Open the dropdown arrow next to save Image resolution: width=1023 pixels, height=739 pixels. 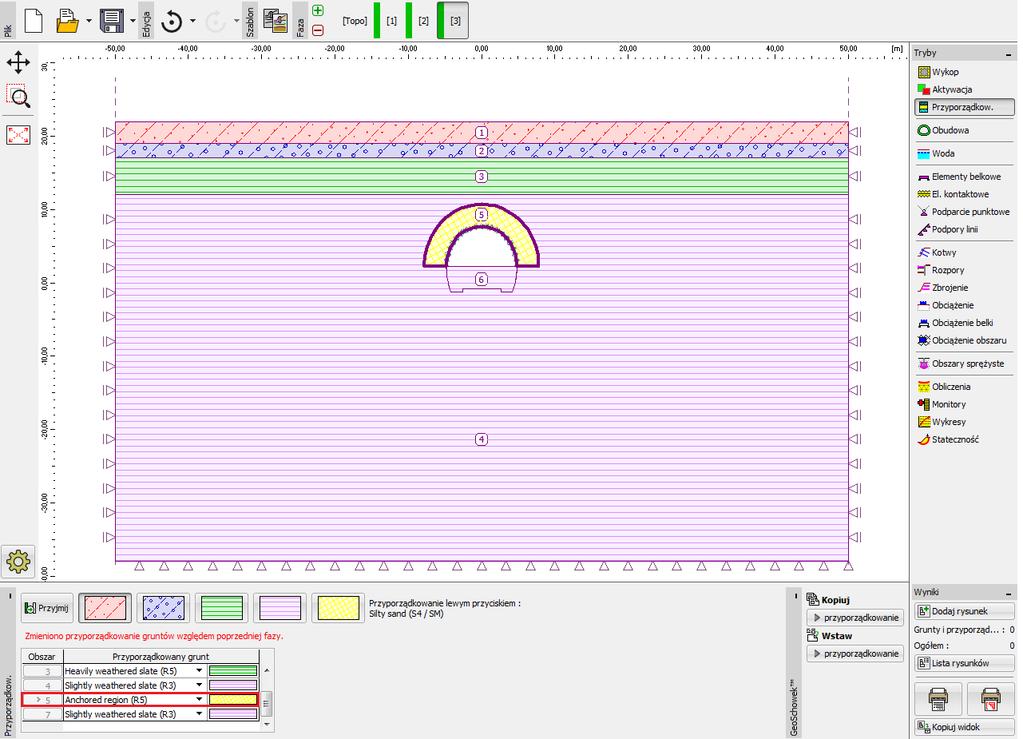[x=132, y=21]
